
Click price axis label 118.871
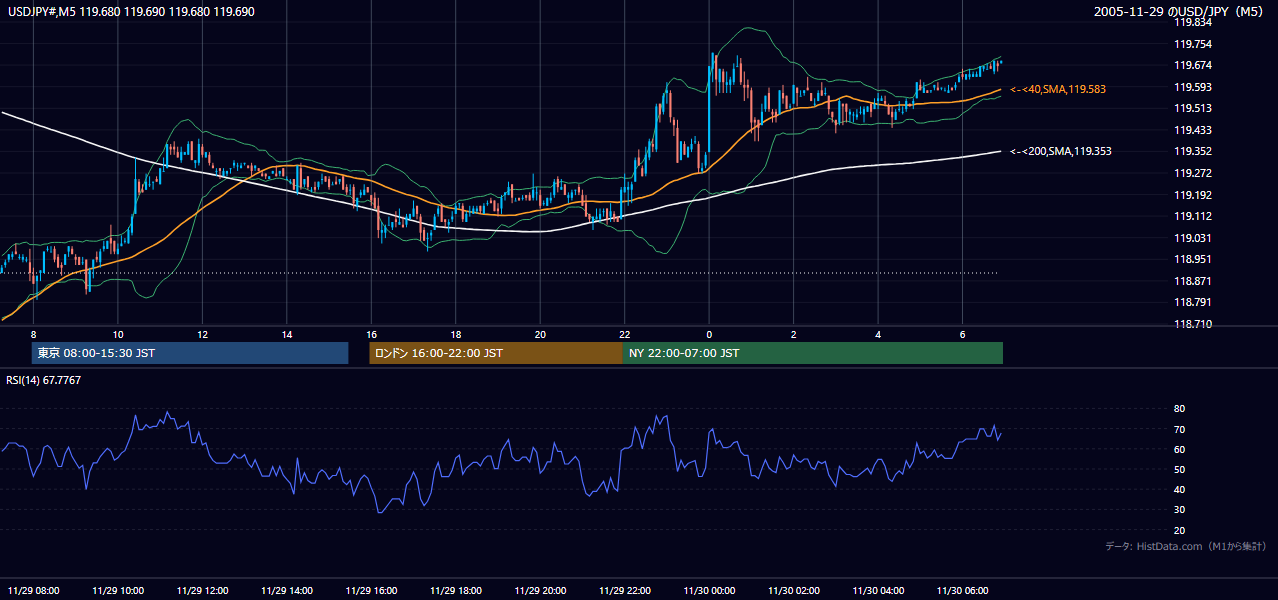click(x=1193, y=281)
